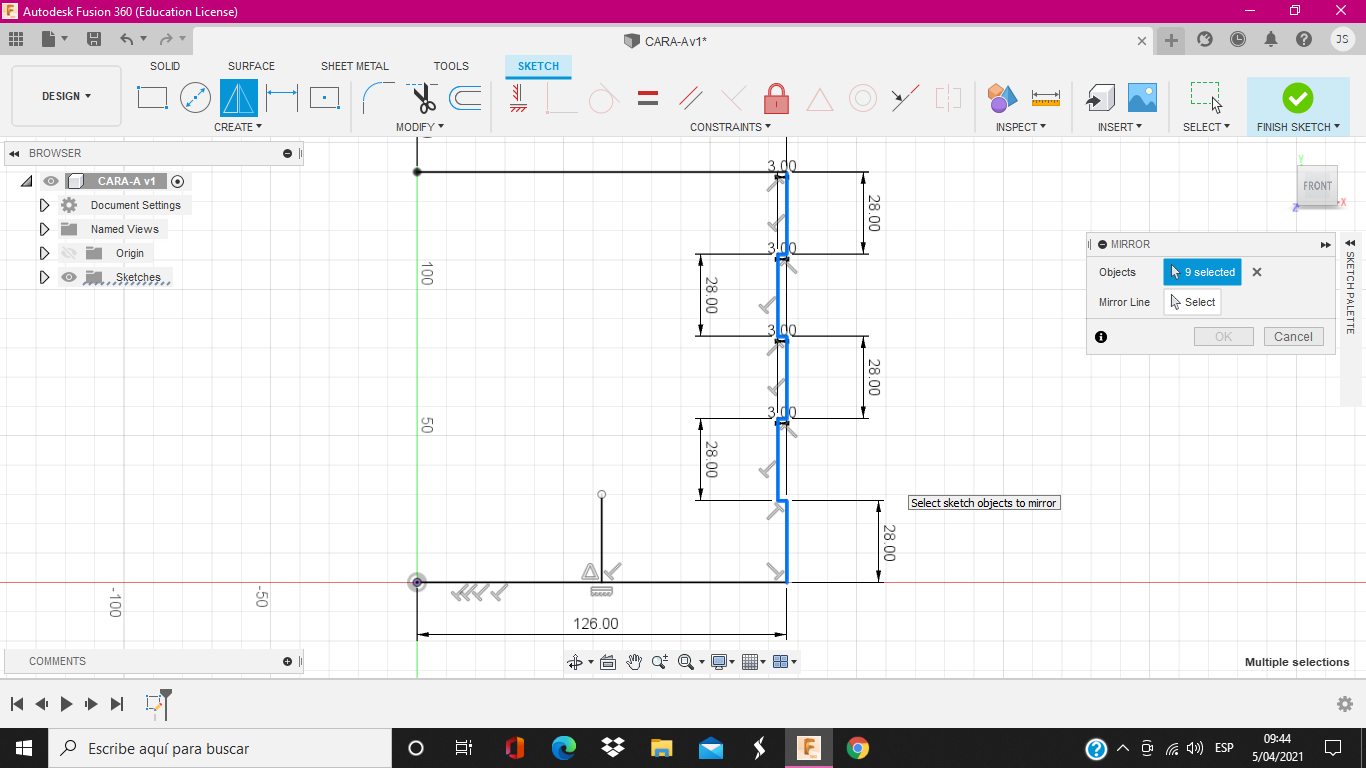Open the INSPECT dropdown menu
Viewport: 1366px width, 768px height.
click(1021, 127)
